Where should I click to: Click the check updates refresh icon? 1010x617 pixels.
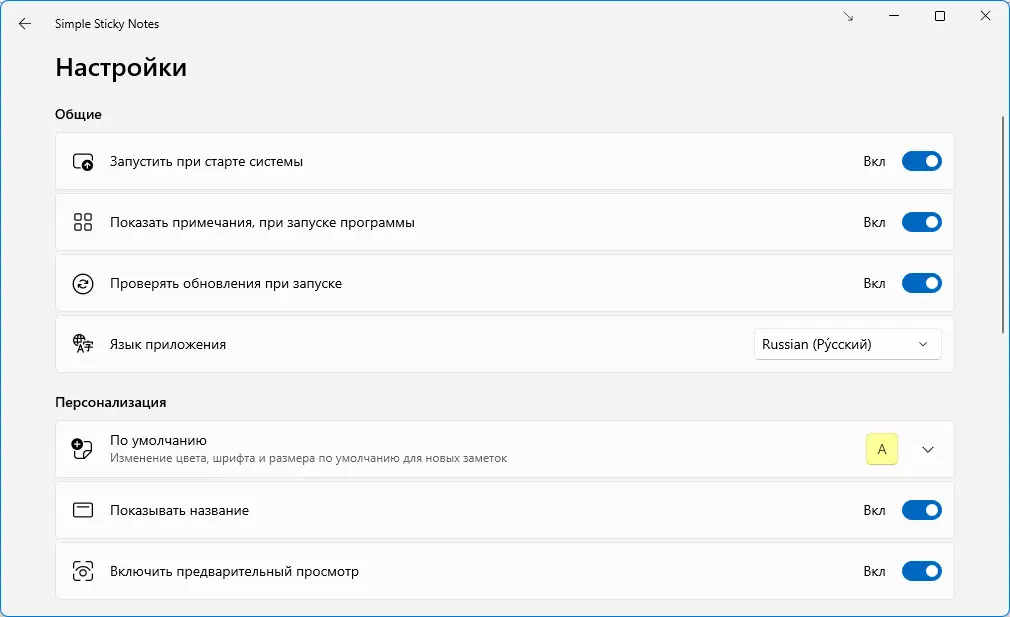click(83, 284)
